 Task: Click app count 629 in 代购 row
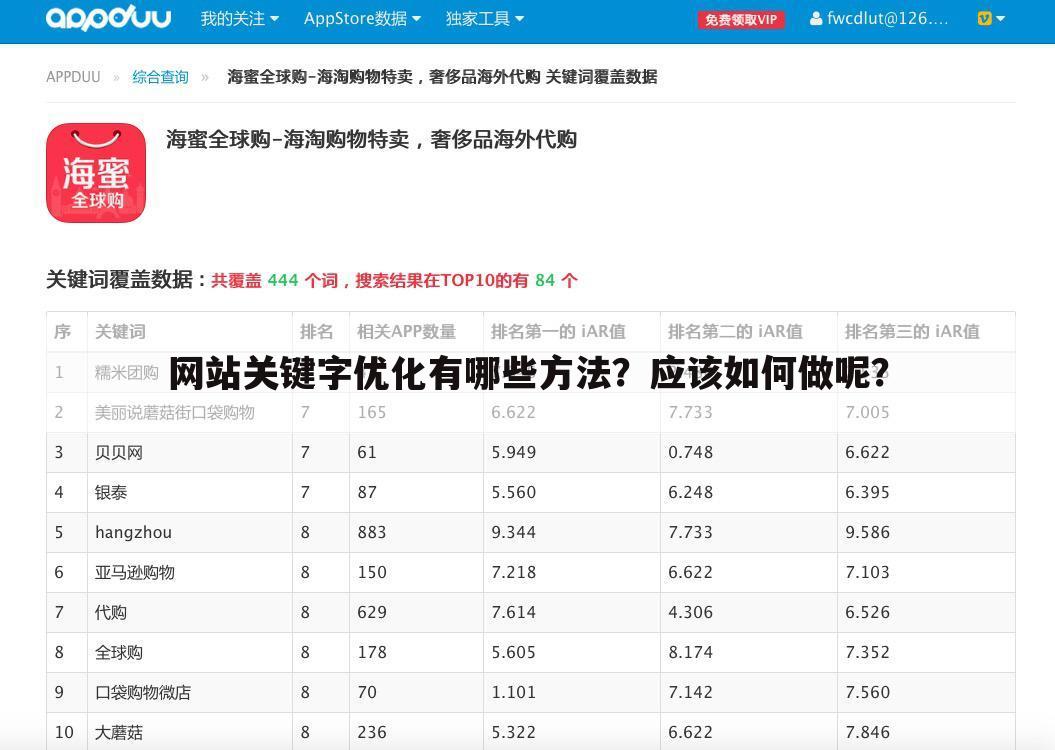coord(372,613)
